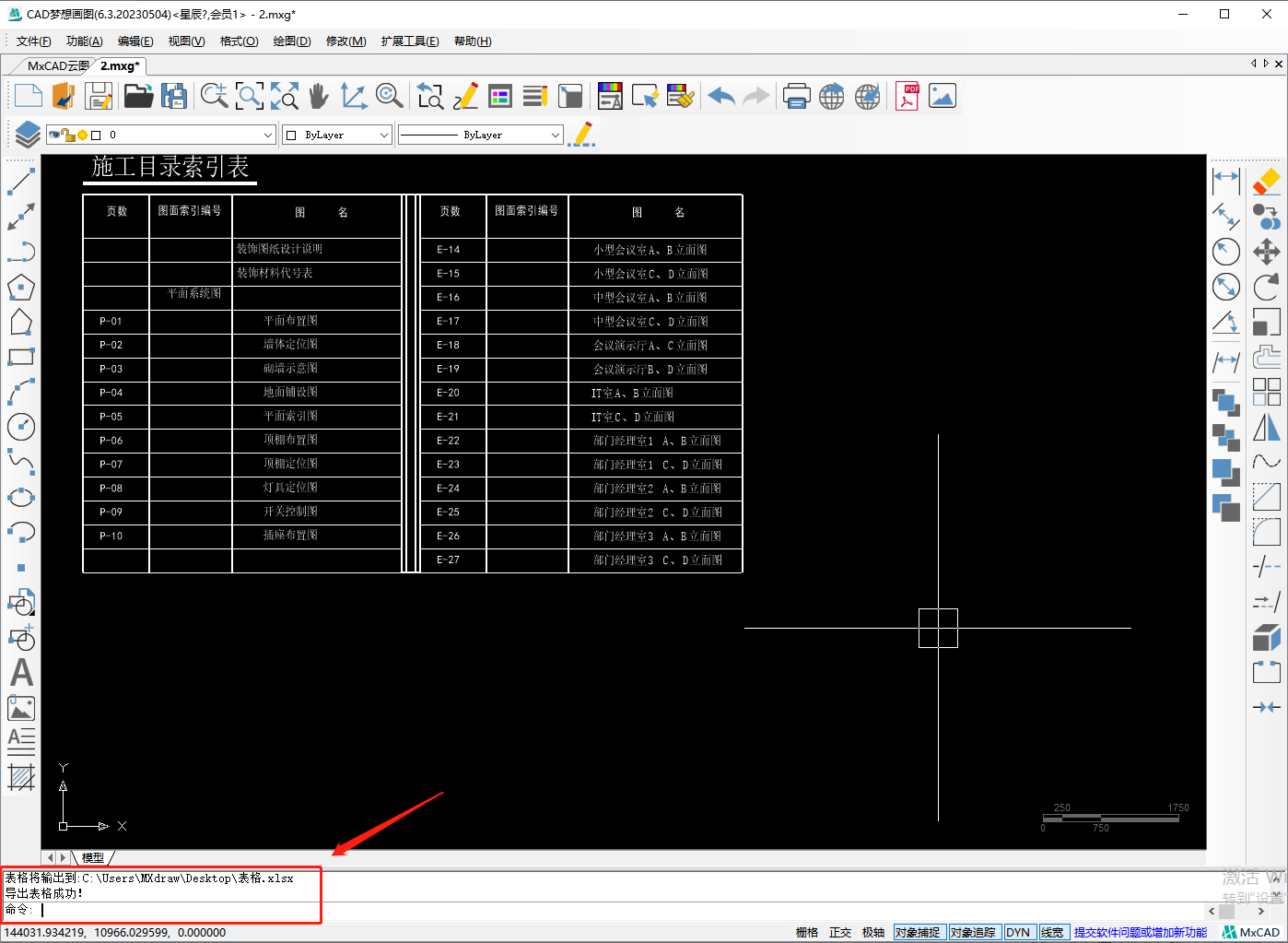Open the 功能(A) menu
This screenshot has width=1288, height=943.
coord(85,41)
